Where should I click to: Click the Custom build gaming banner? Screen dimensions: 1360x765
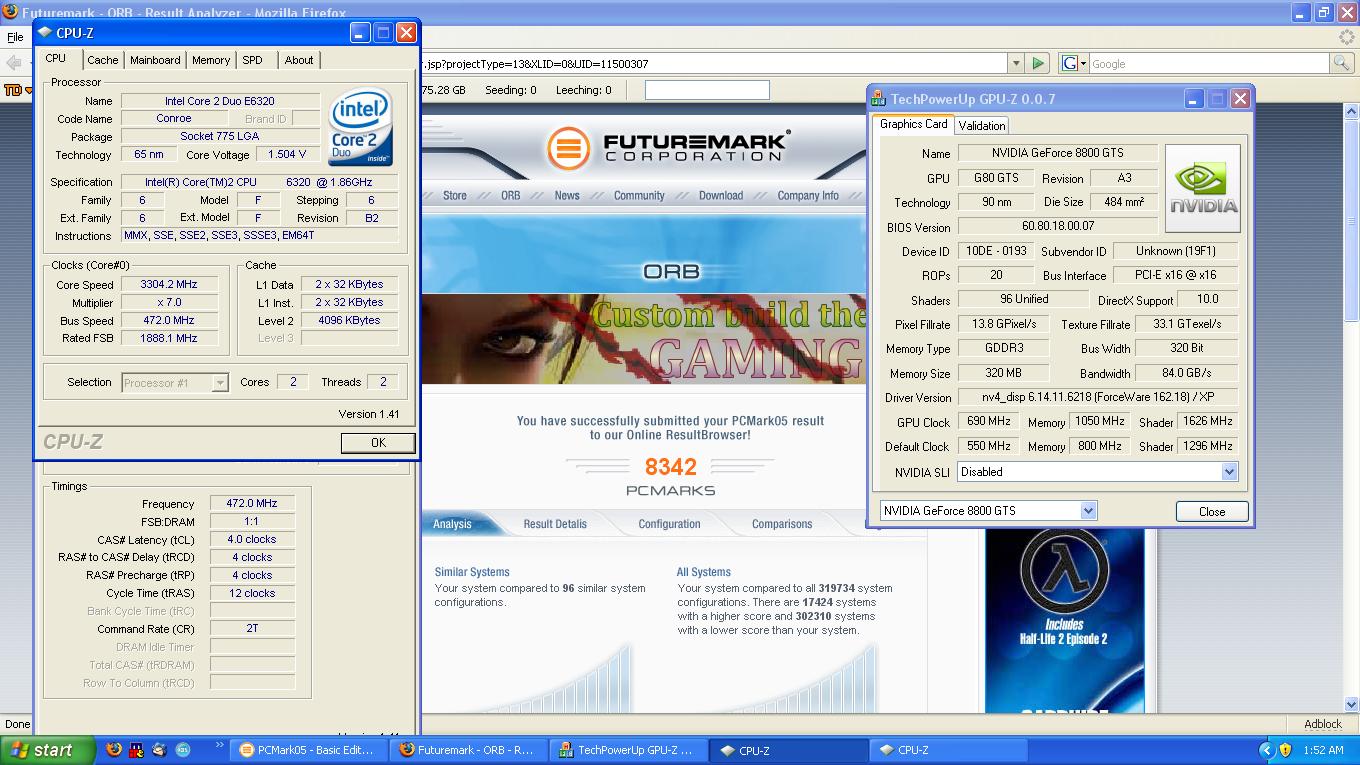coord(643,338)
